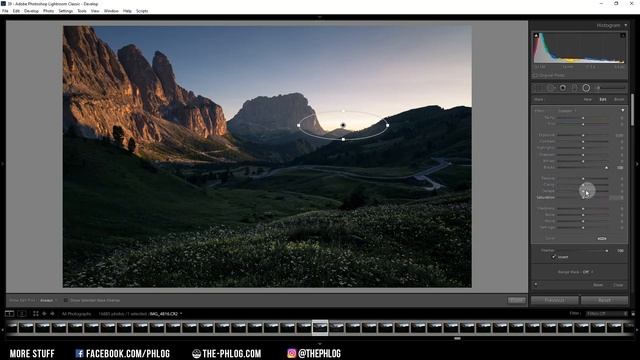Click Done button under the photo

point(516,300)
